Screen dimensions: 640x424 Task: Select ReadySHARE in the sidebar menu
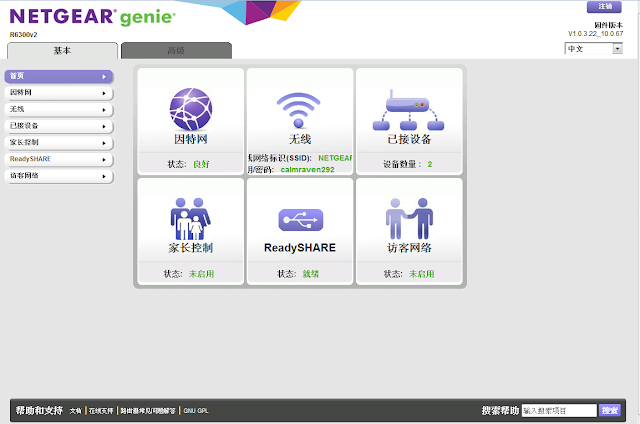coord(59,159)
